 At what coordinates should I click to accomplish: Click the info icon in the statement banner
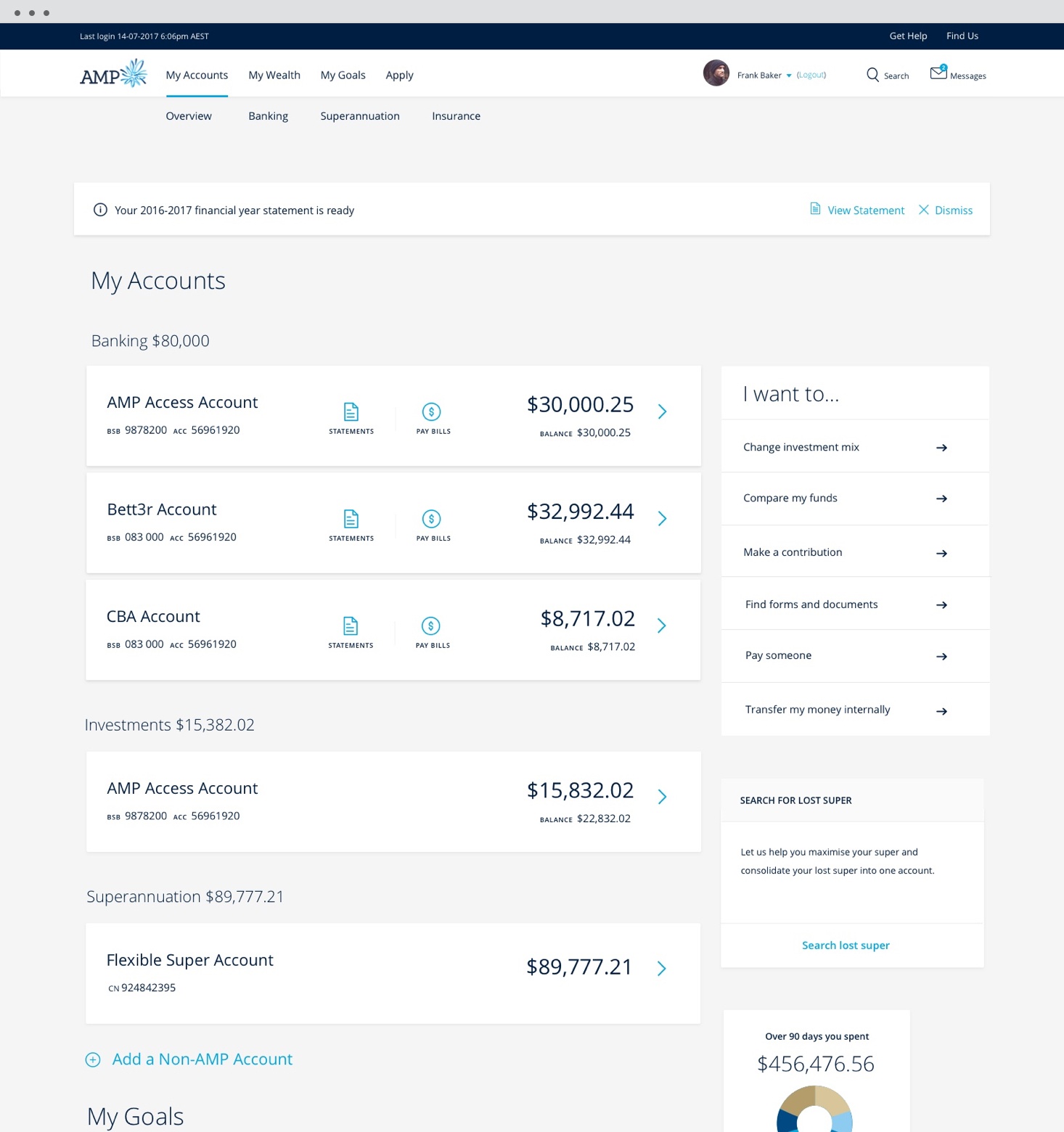pos(100,210)
